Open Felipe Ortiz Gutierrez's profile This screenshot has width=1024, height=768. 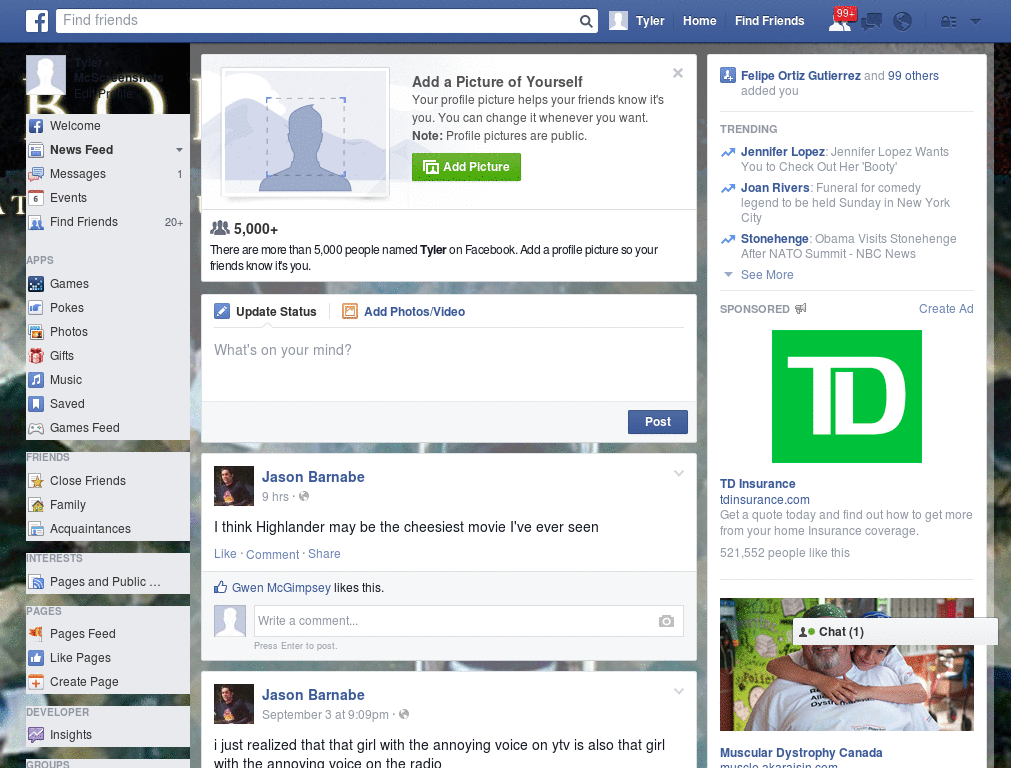(801, 76)
